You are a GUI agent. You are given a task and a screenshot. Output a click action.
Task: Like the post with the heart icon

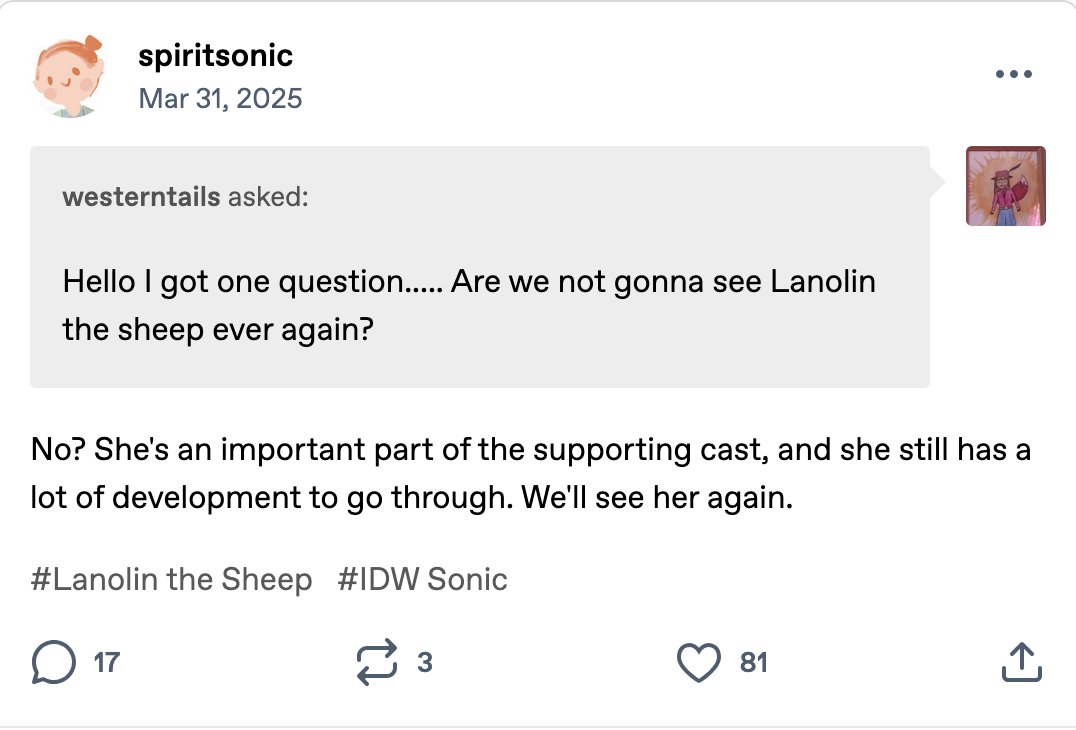(x=699, y=662)
